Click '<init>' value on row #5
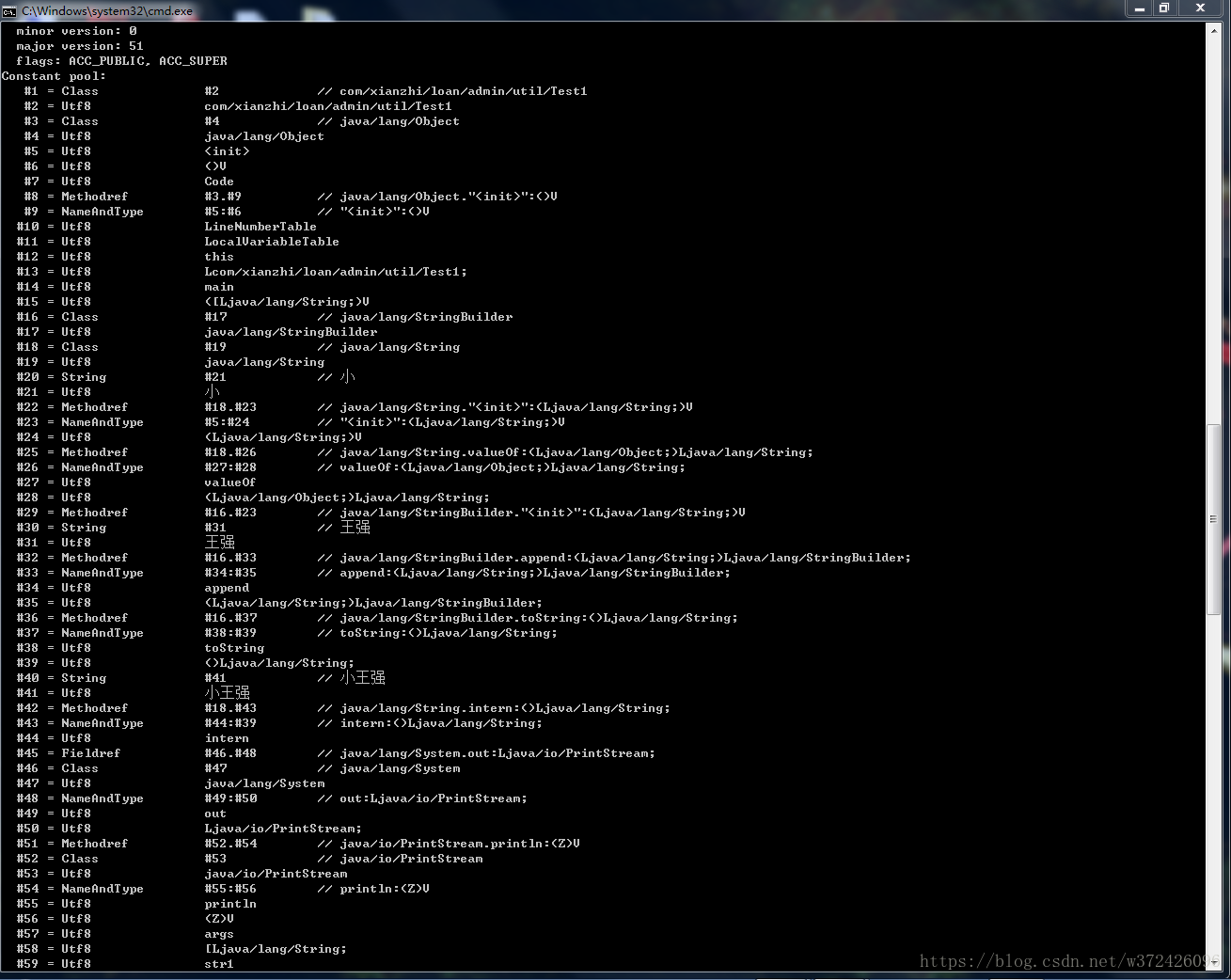 [x=227, y=151]
